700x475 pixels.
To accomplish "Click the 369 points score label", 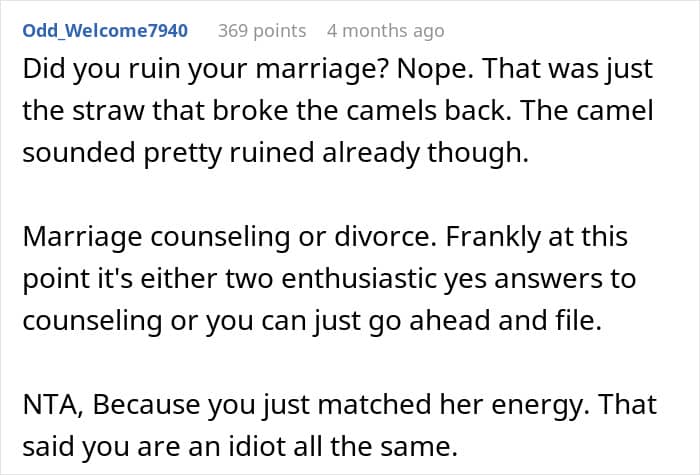I will coord(262,31).
